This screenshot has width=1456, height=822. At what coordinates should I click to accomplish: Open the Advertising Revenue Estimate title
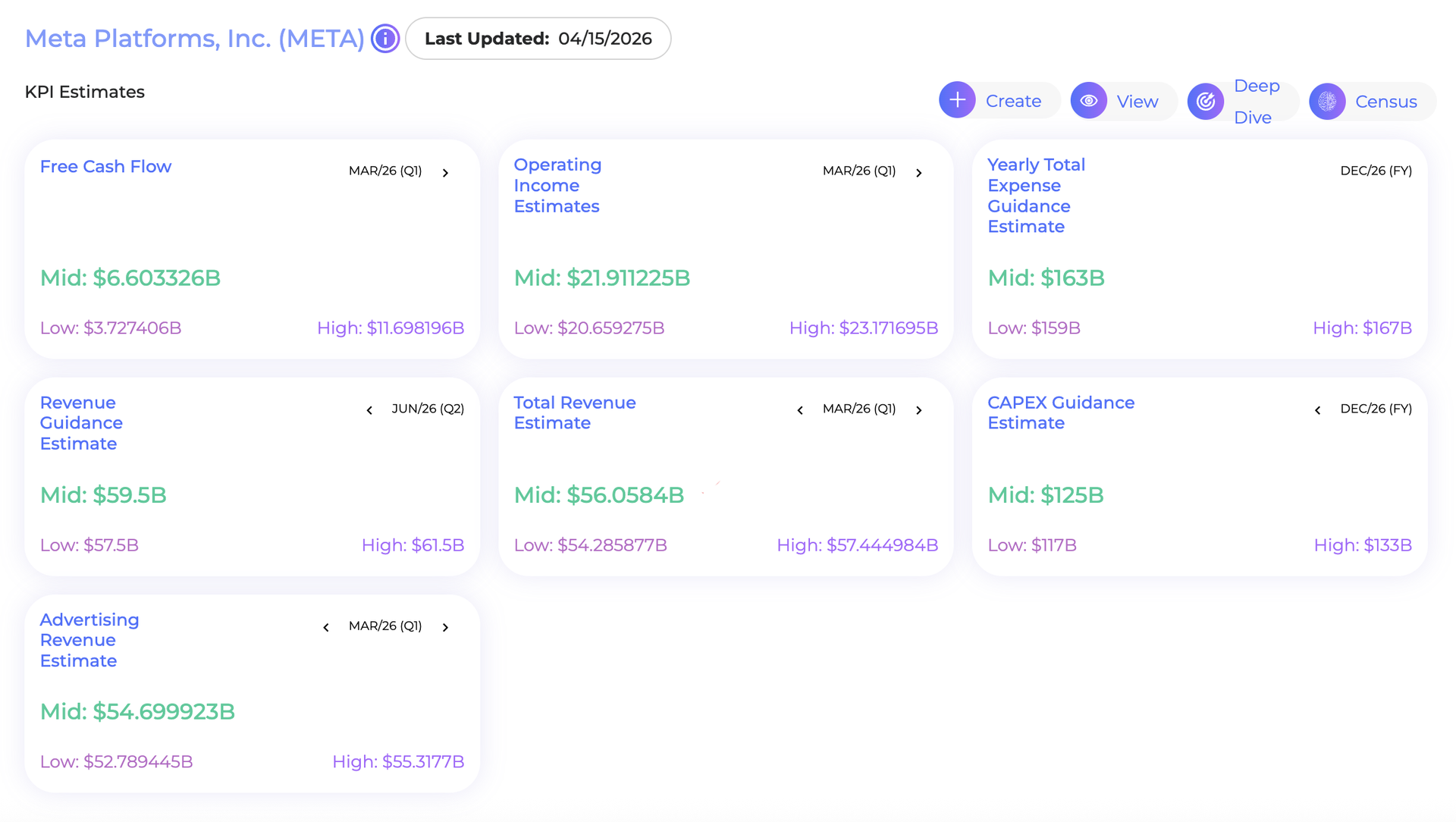pos(89,640)
